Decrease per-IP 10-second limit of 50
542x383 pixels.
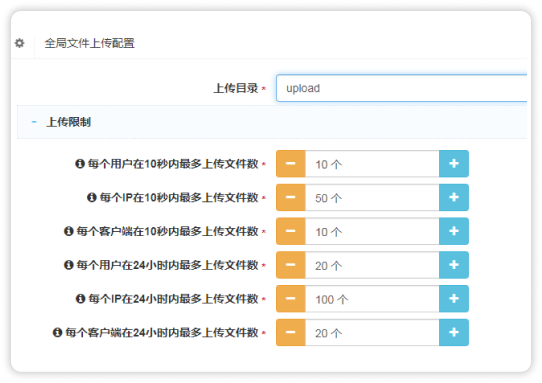pyautogui.click(x=291, y=197)
